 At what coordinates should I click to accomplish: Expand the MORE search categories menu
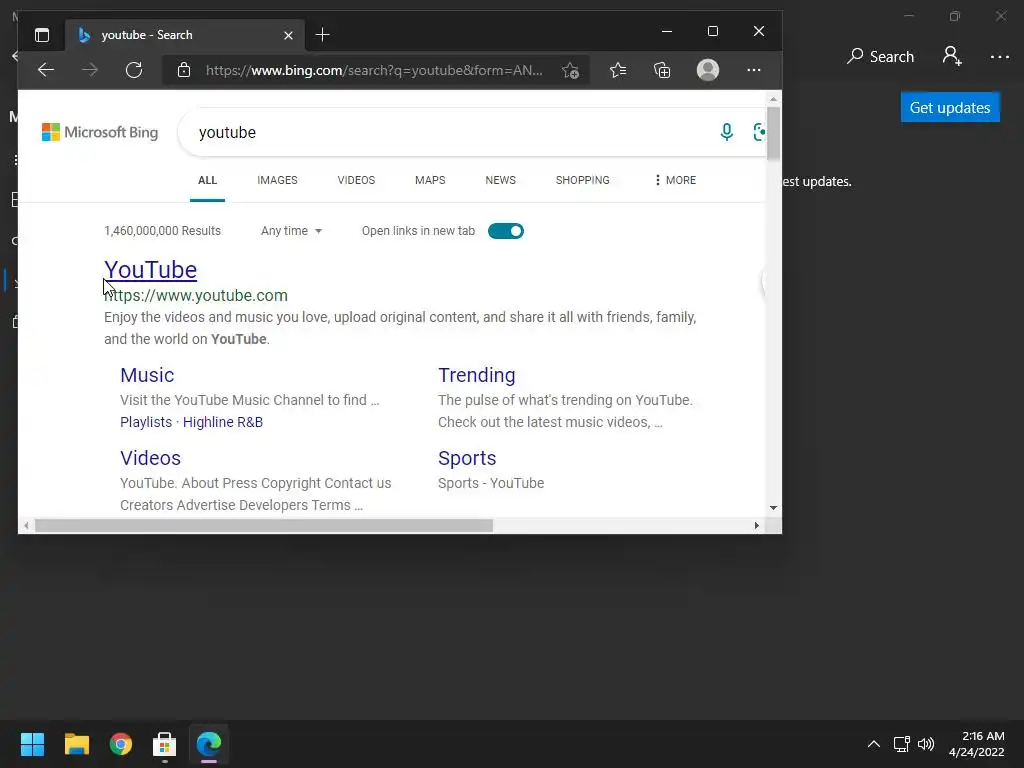pyautogui.click(x=675, y=180)
